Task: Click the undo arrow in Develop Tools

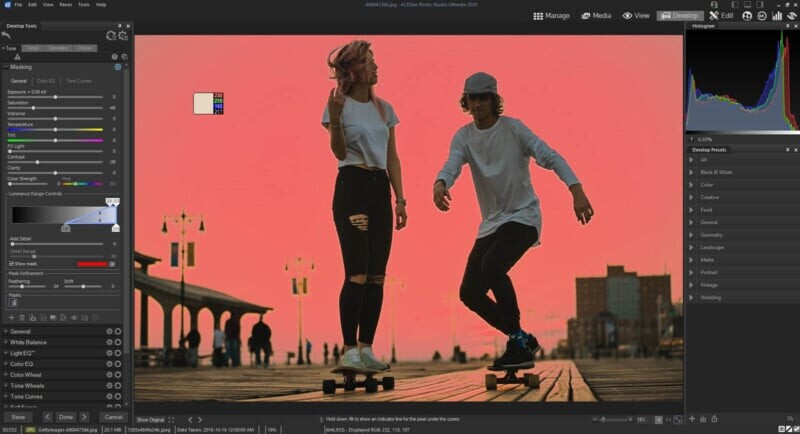Action: [x=7, y=36]
